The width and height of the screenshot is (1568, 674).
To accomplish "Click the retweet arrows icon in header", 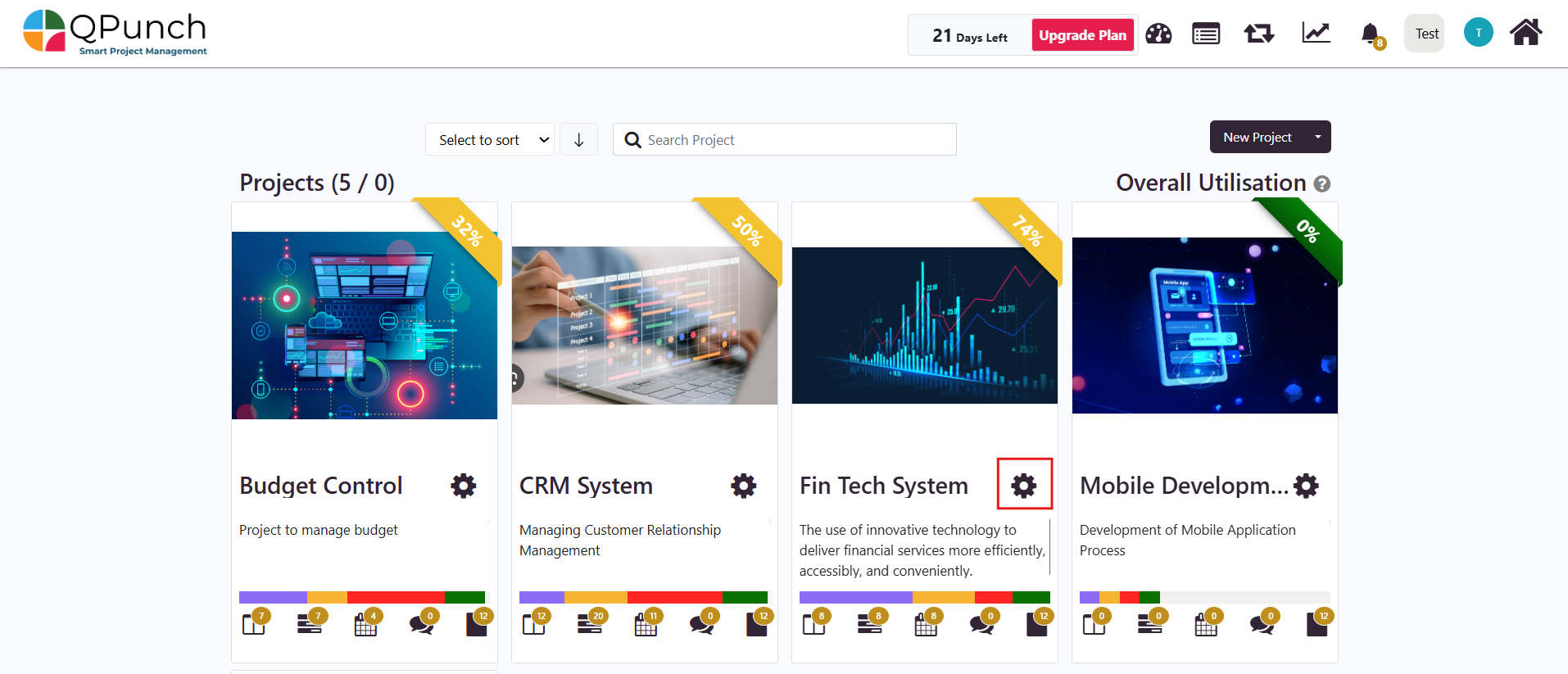I will (1258, 34).
